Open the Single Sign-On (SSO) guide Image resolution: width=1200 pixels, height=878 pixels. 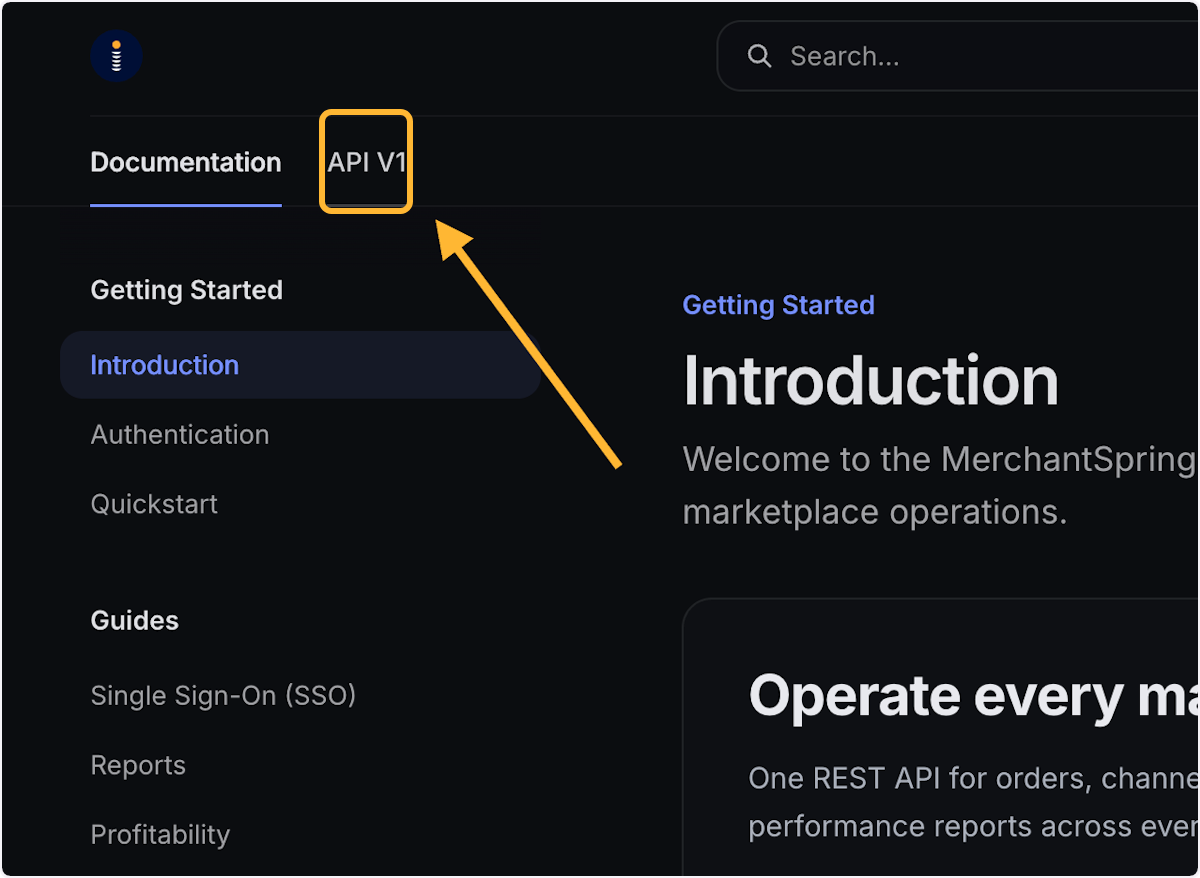(223, 695)
